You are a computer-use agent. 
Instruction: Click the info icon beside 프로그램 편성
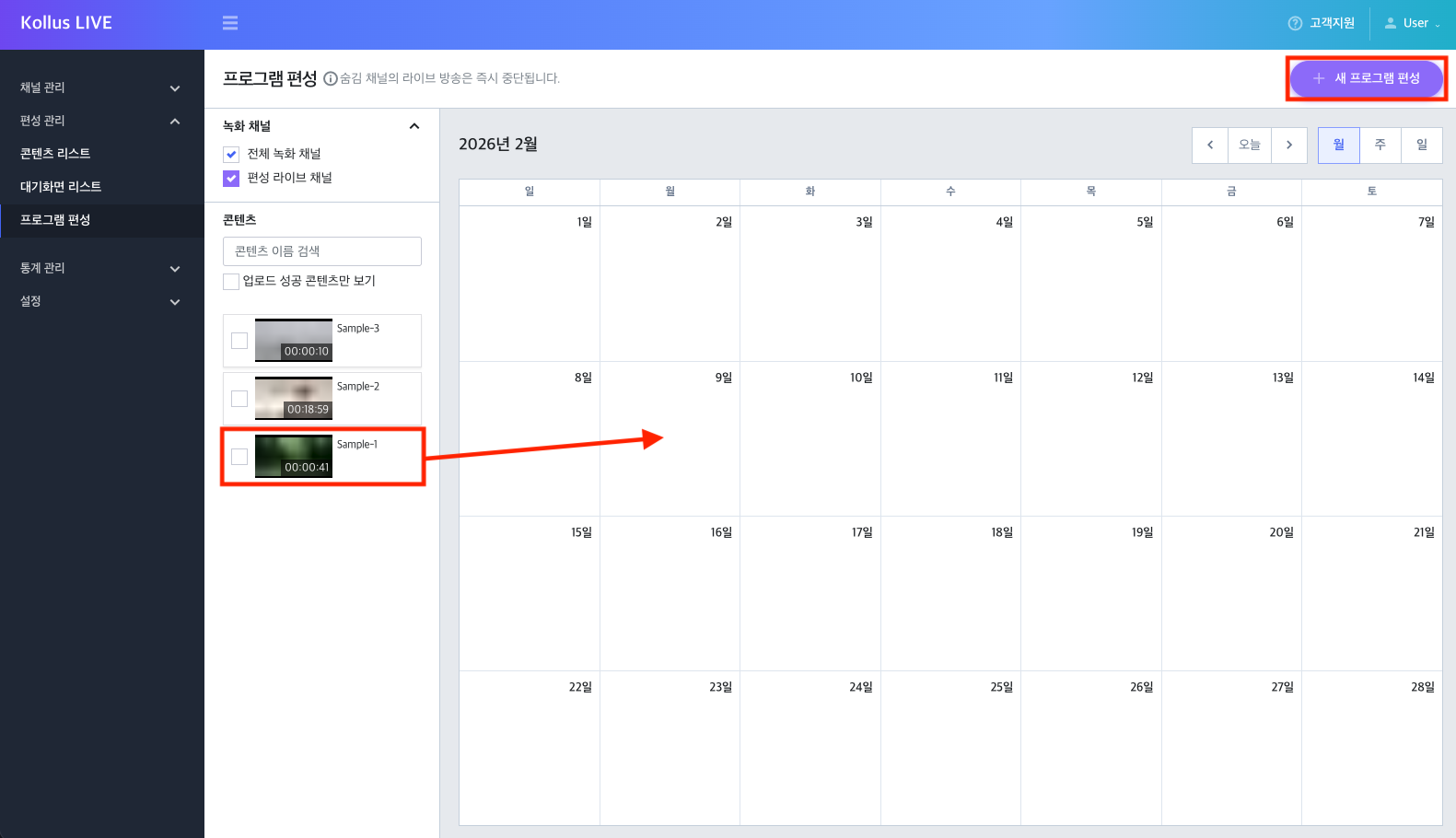click(330, 79)
